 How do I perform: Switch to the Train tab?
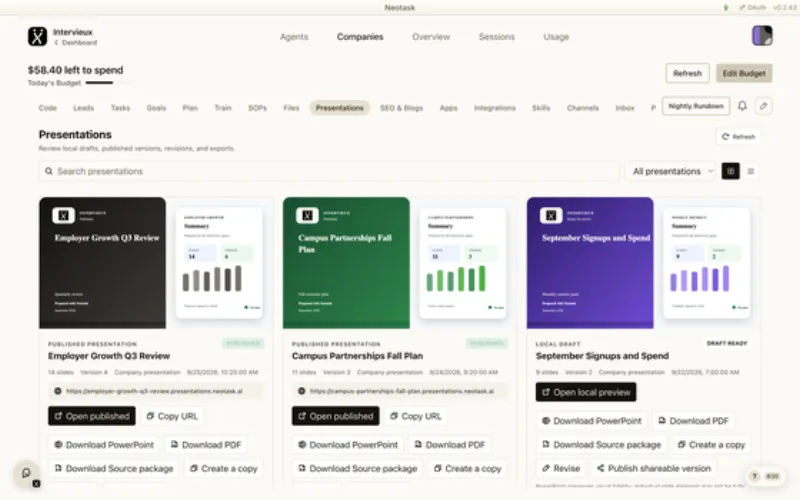[x=222, y=108]
